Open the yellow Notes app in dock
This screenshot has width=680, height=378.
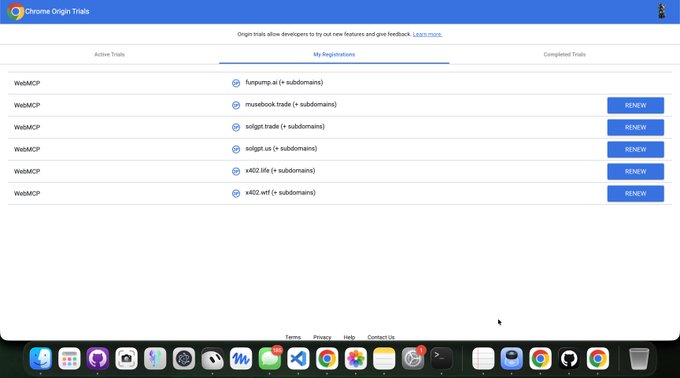coord(384,358)
